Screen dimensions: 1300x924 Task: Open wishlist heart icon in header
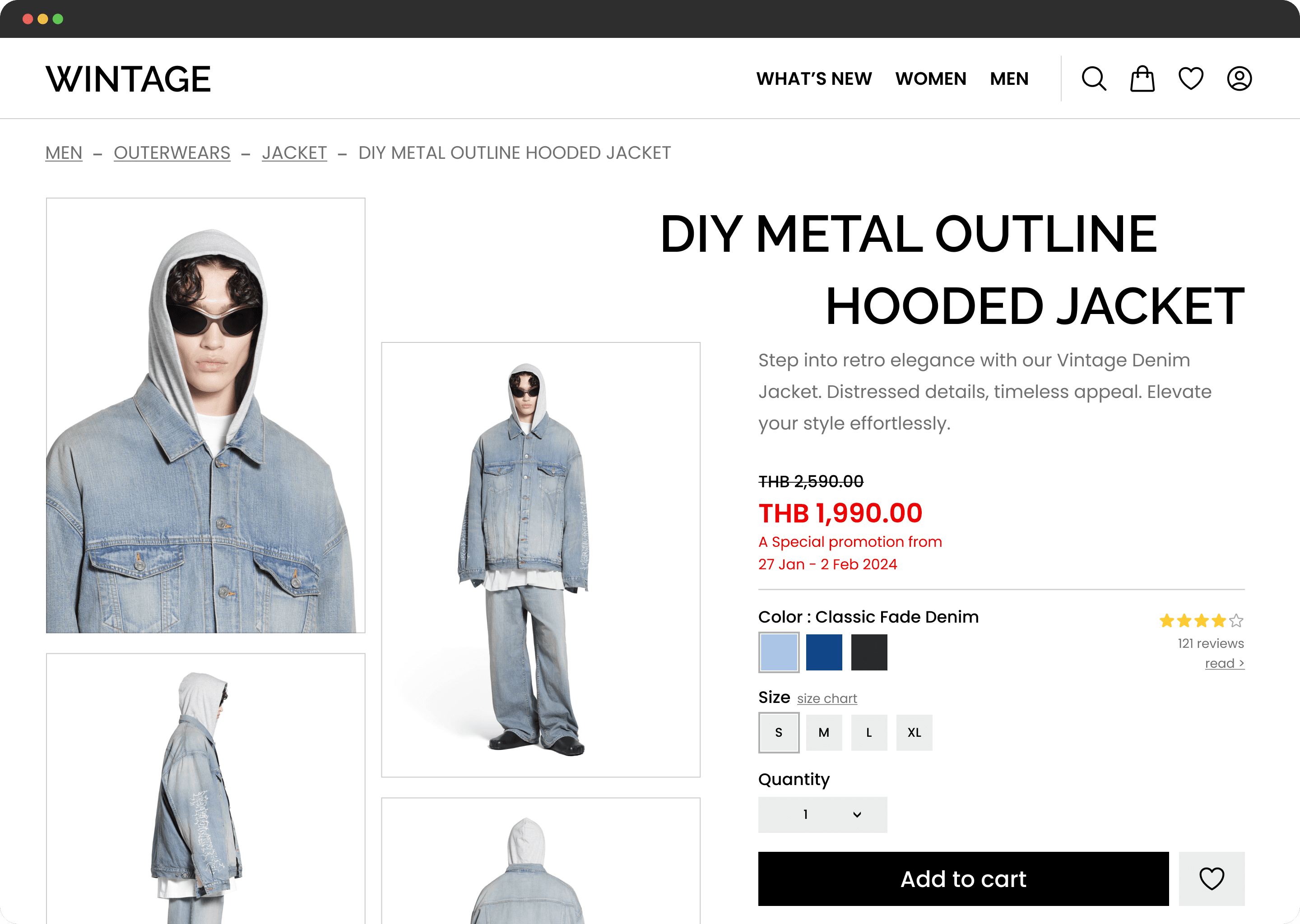click(1191, 79)
